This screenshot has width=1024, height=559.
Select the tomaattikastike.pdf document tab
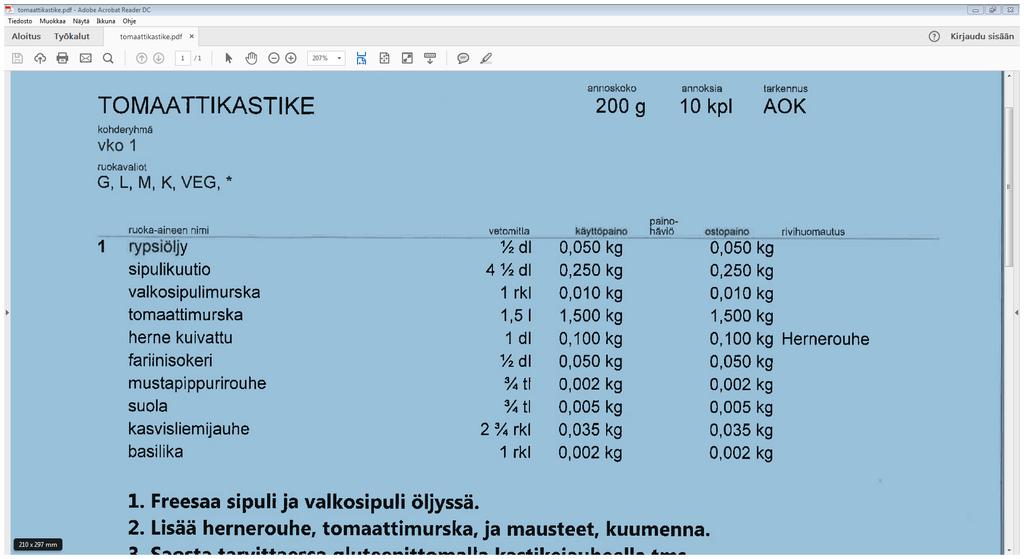pyautogui.click(x=151, y=37)
